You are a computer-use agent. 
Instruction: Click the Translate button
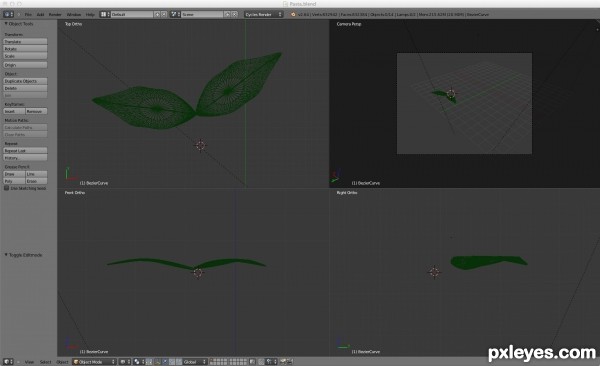(25, 41)
